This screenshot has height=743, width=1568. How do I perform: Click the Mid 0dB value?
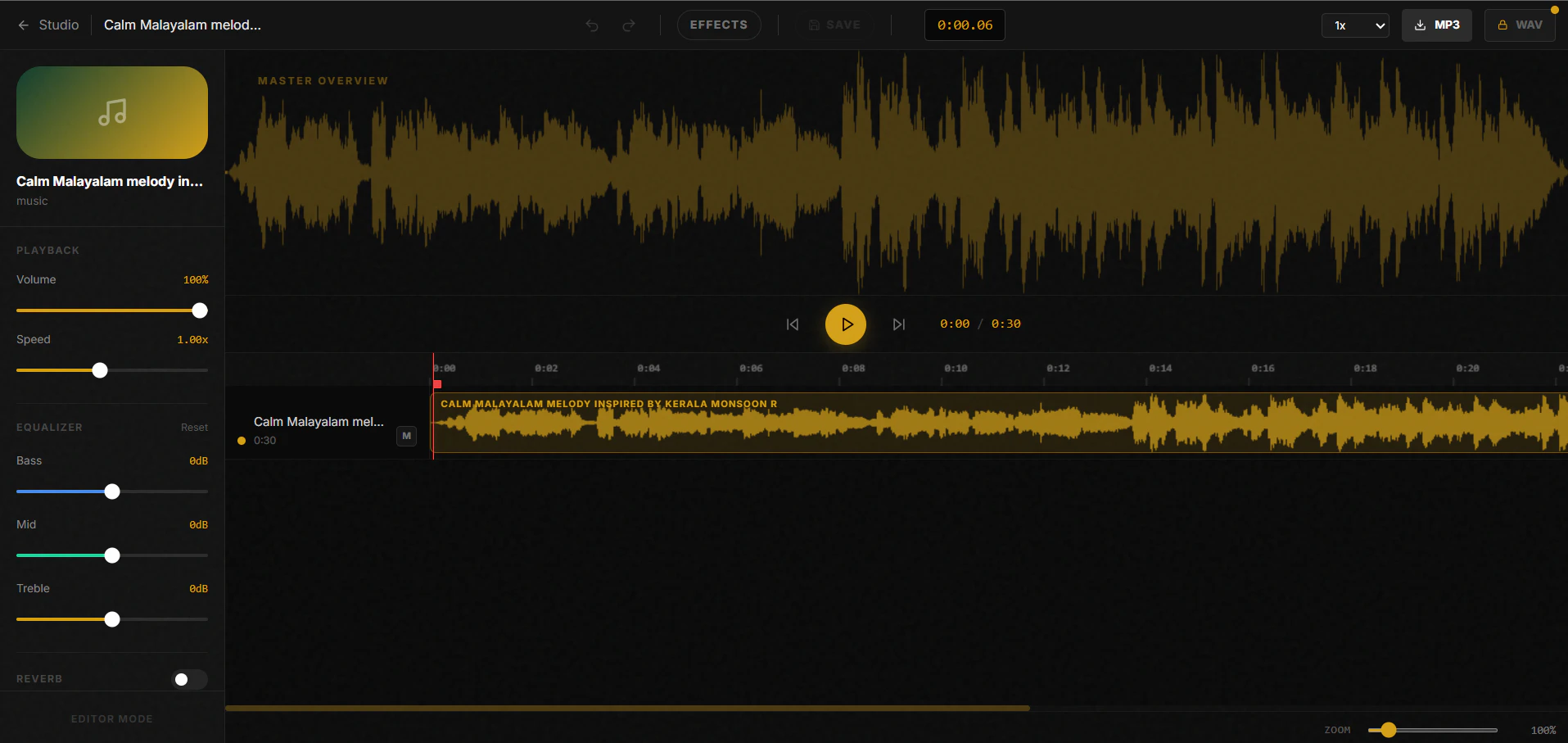(x=198, y=525)
